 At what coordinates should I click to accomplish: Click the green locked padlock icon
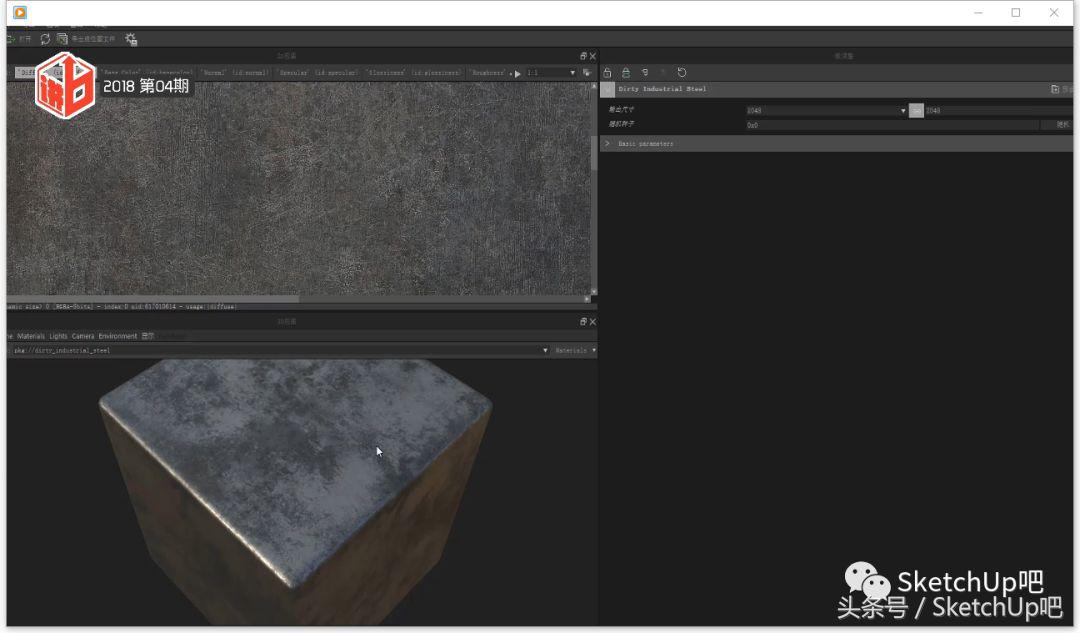click(626, 73)
